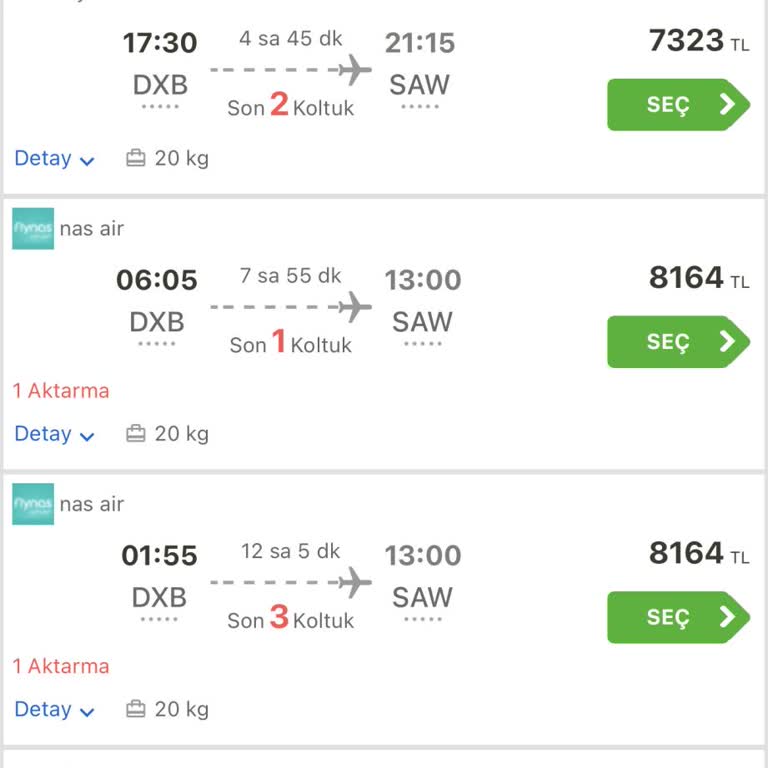Click baggage icon on 17:30 flight
768x768 pixels.
[x=136, y=158]
